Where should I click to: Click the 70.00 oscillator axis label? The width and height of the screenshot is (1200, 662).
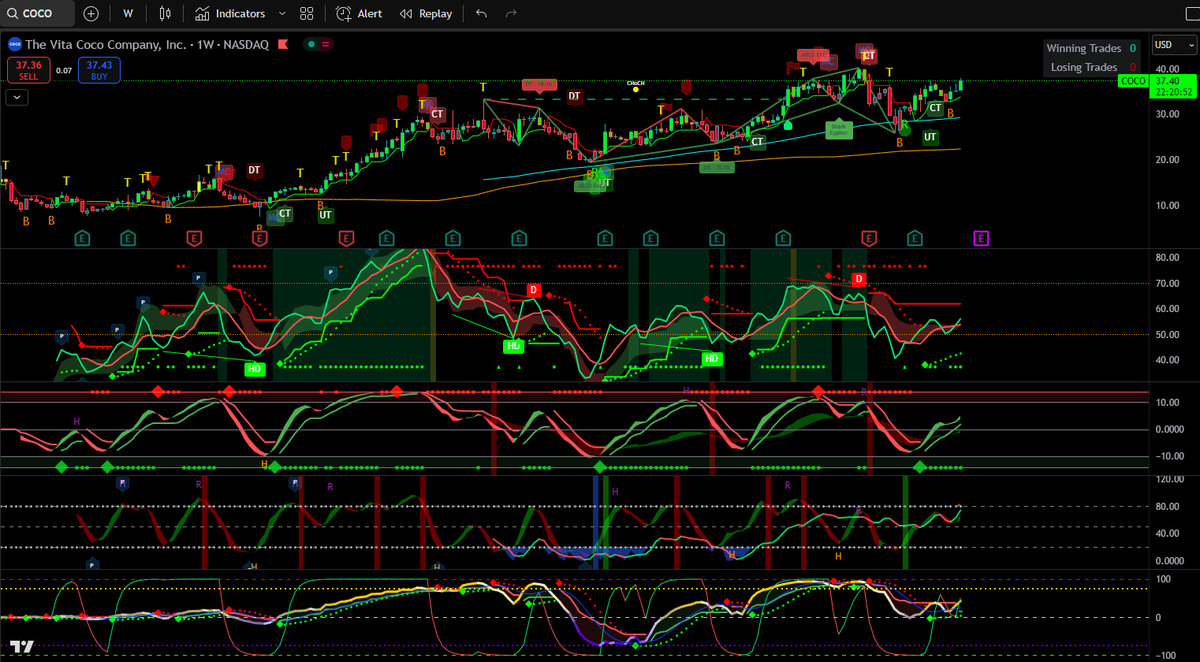click(x=1166, y=283)
